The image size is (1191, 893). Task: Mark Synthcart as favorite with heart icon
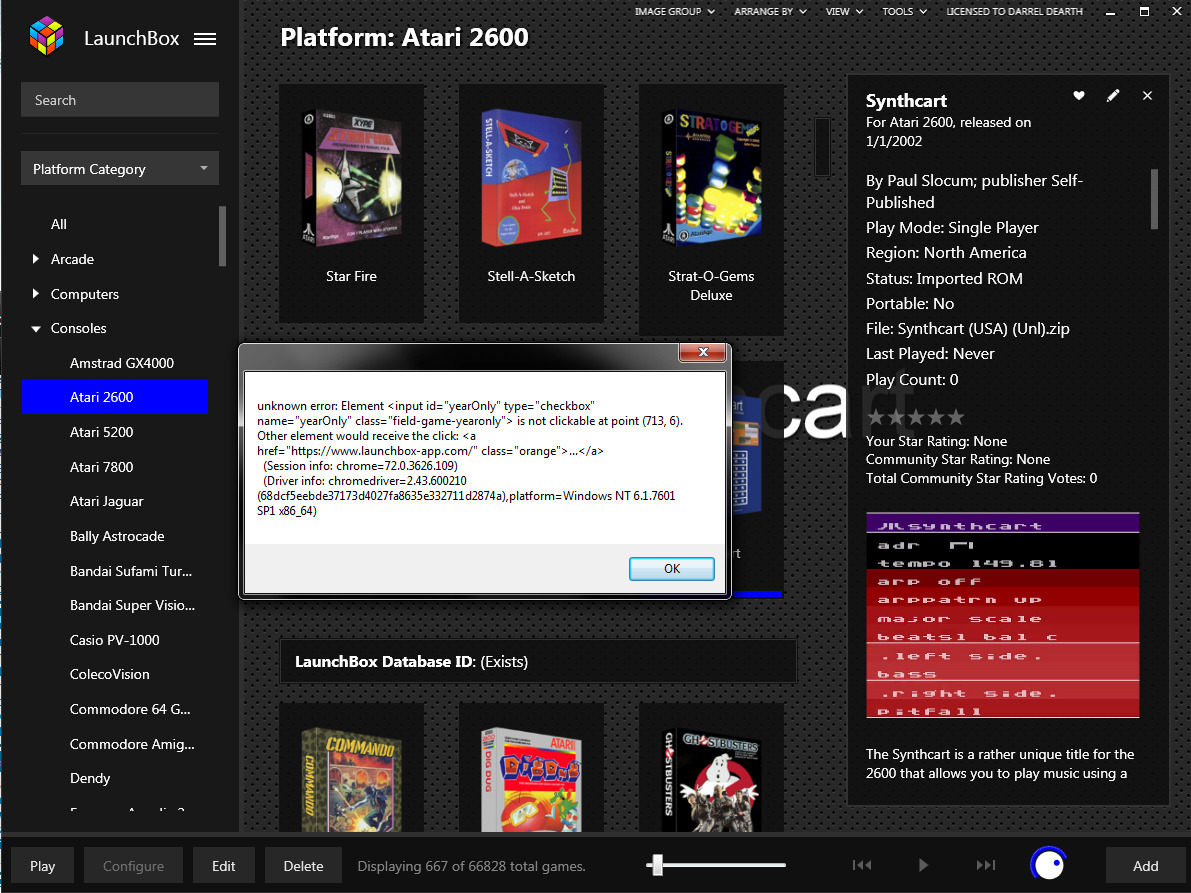point(1079,96)
